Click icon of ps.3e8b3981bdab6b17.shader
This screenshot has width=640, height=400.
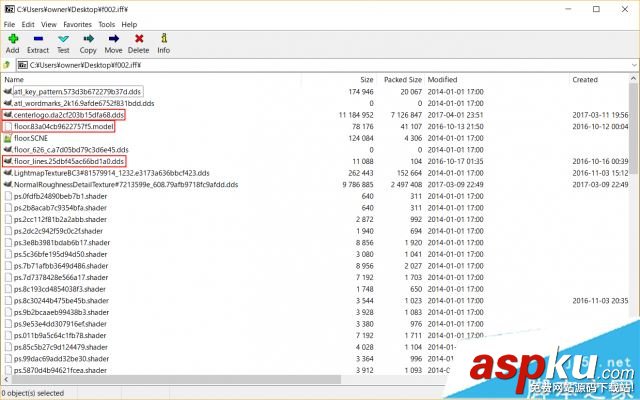(x=8, y=242)
